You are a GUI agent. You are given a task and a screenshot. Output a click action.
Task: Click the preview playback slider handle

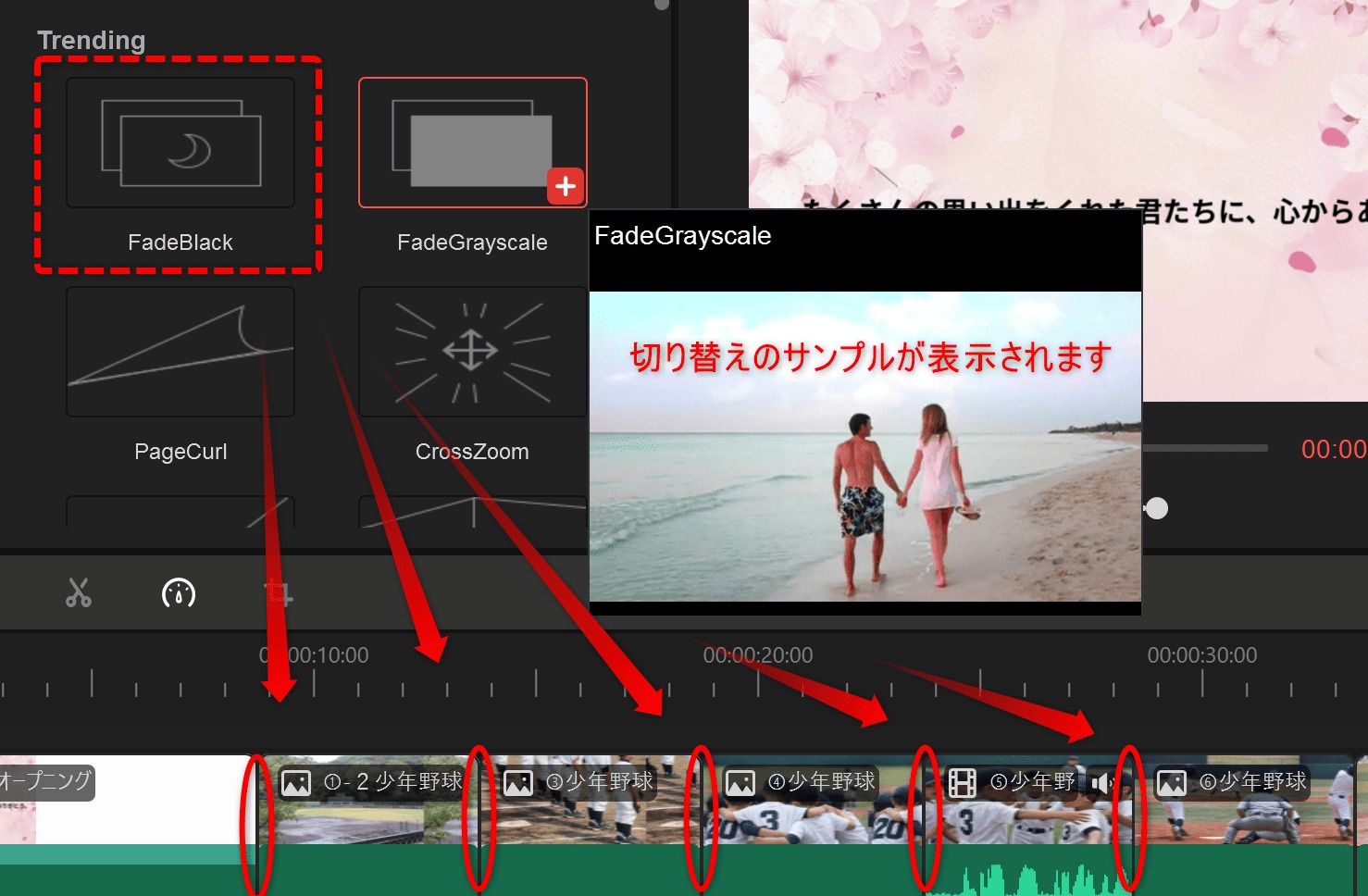click(x=1157, y=508)
